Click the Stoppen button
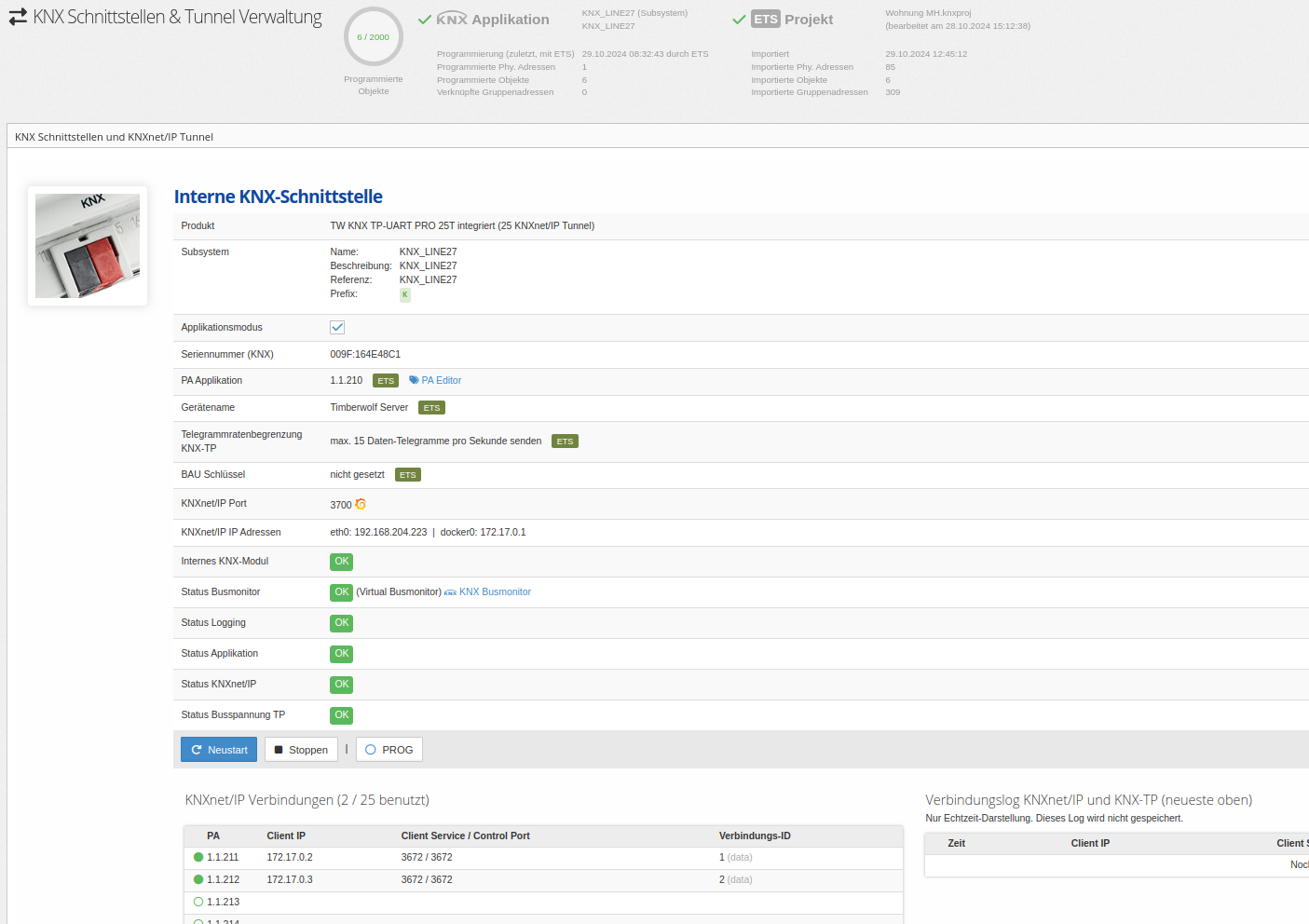Viewport: 1309px width, 924px height. (x=301, y=750)
